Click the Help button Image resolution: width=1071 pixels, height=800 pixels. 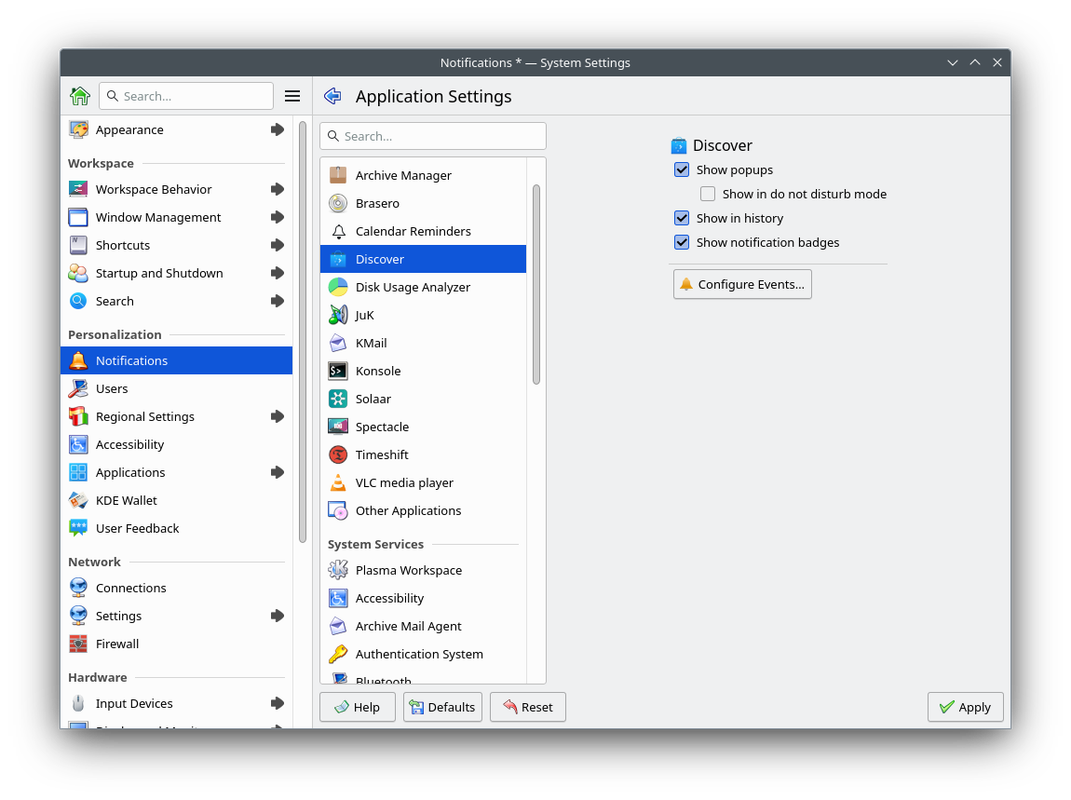(x=357, y=707)
